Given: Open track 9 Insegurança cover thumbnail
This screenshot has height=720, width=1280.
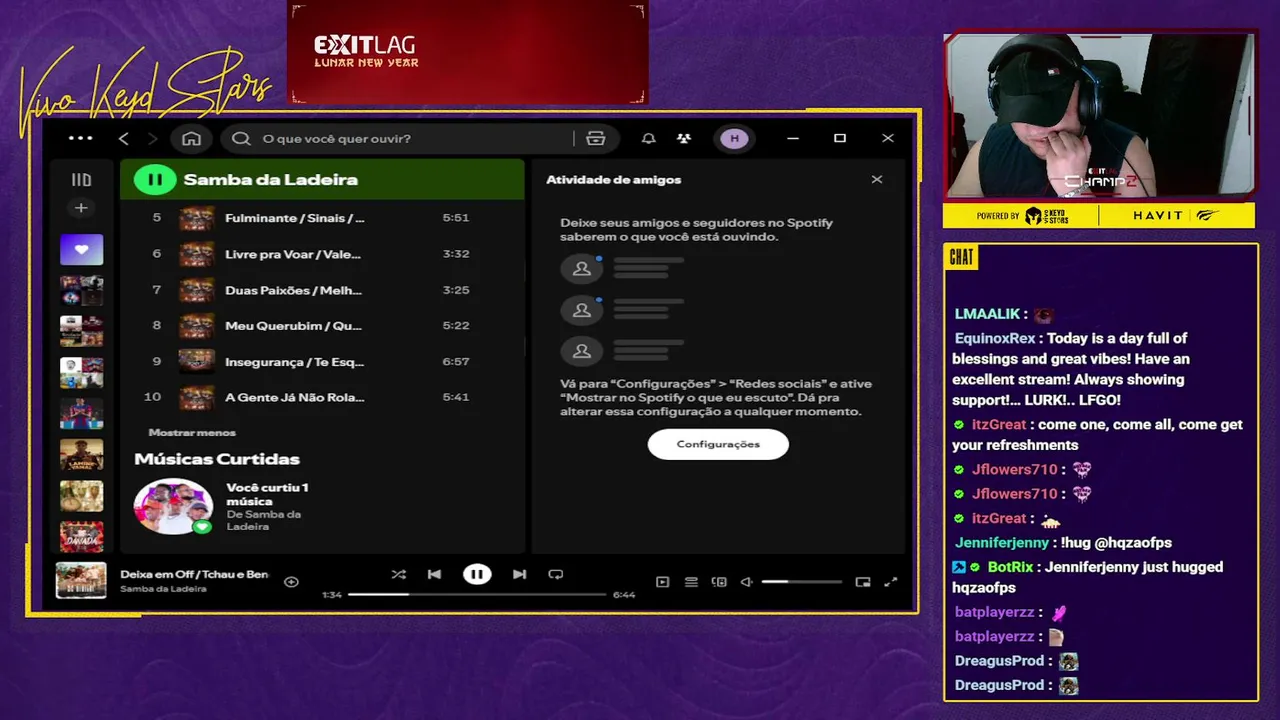Looking at the screenshot, I should [196, 362].
